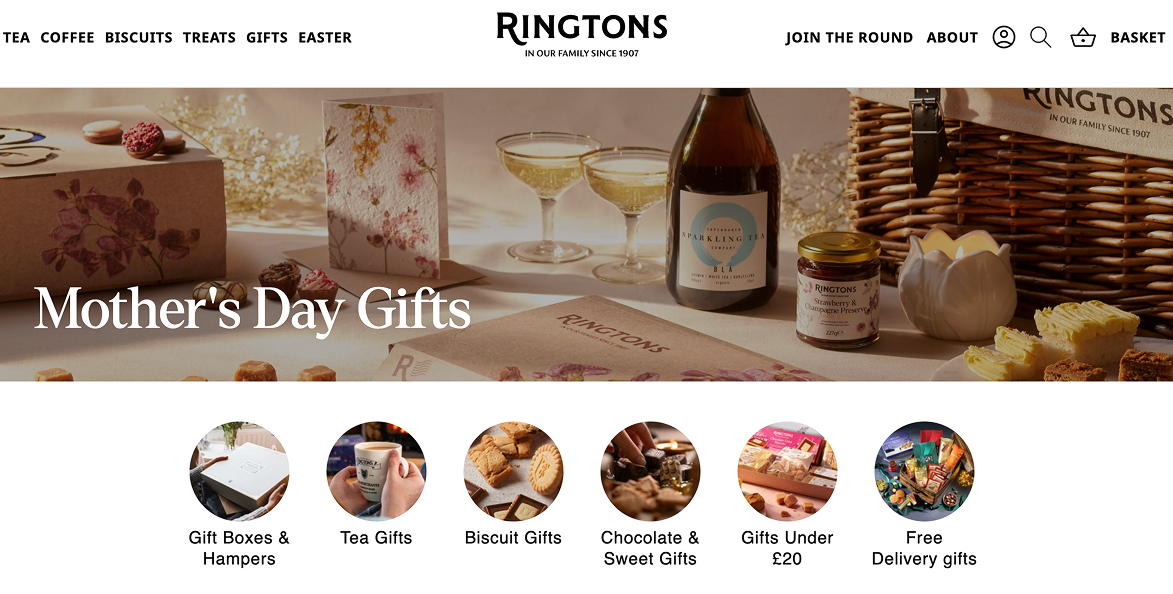
Task: Open the Coffee menu
Action: 67,37
